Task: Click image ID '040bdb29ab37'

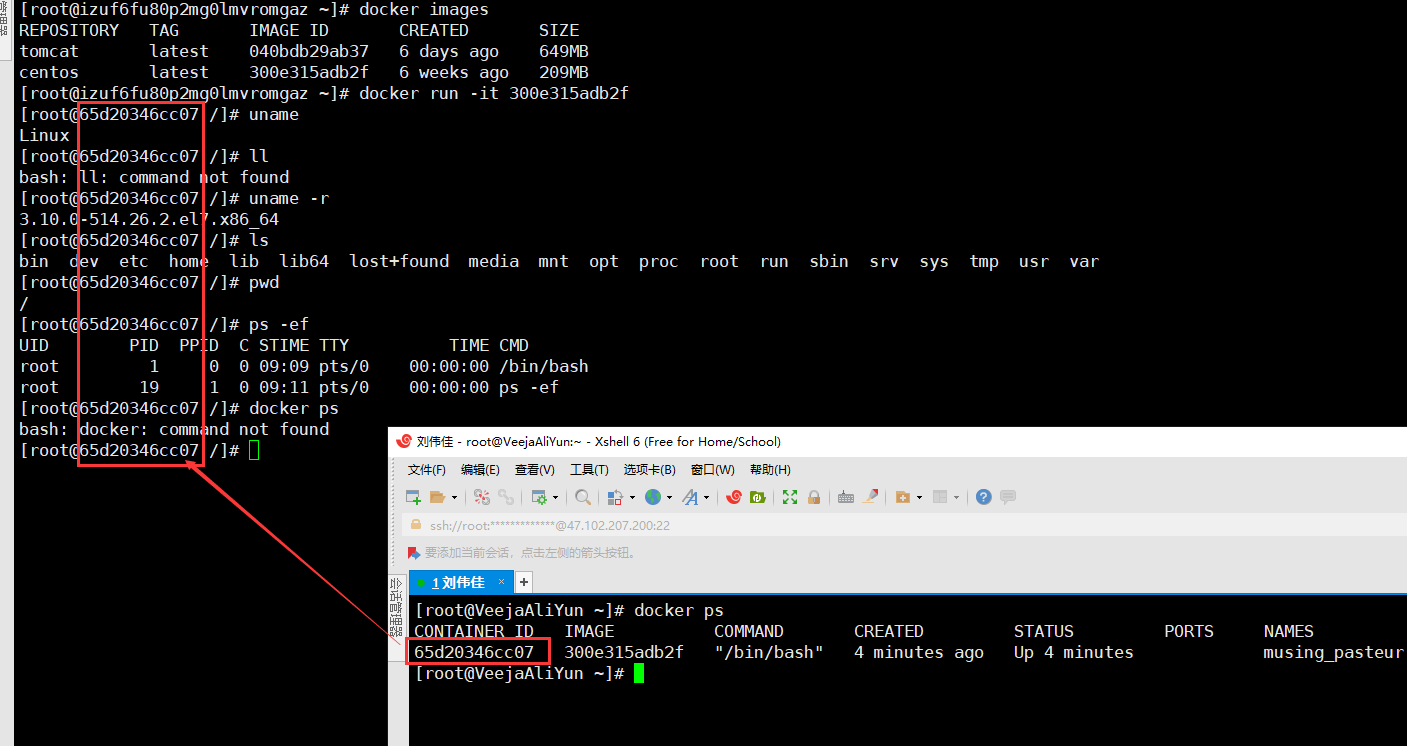Action: [x=309, y=51]
